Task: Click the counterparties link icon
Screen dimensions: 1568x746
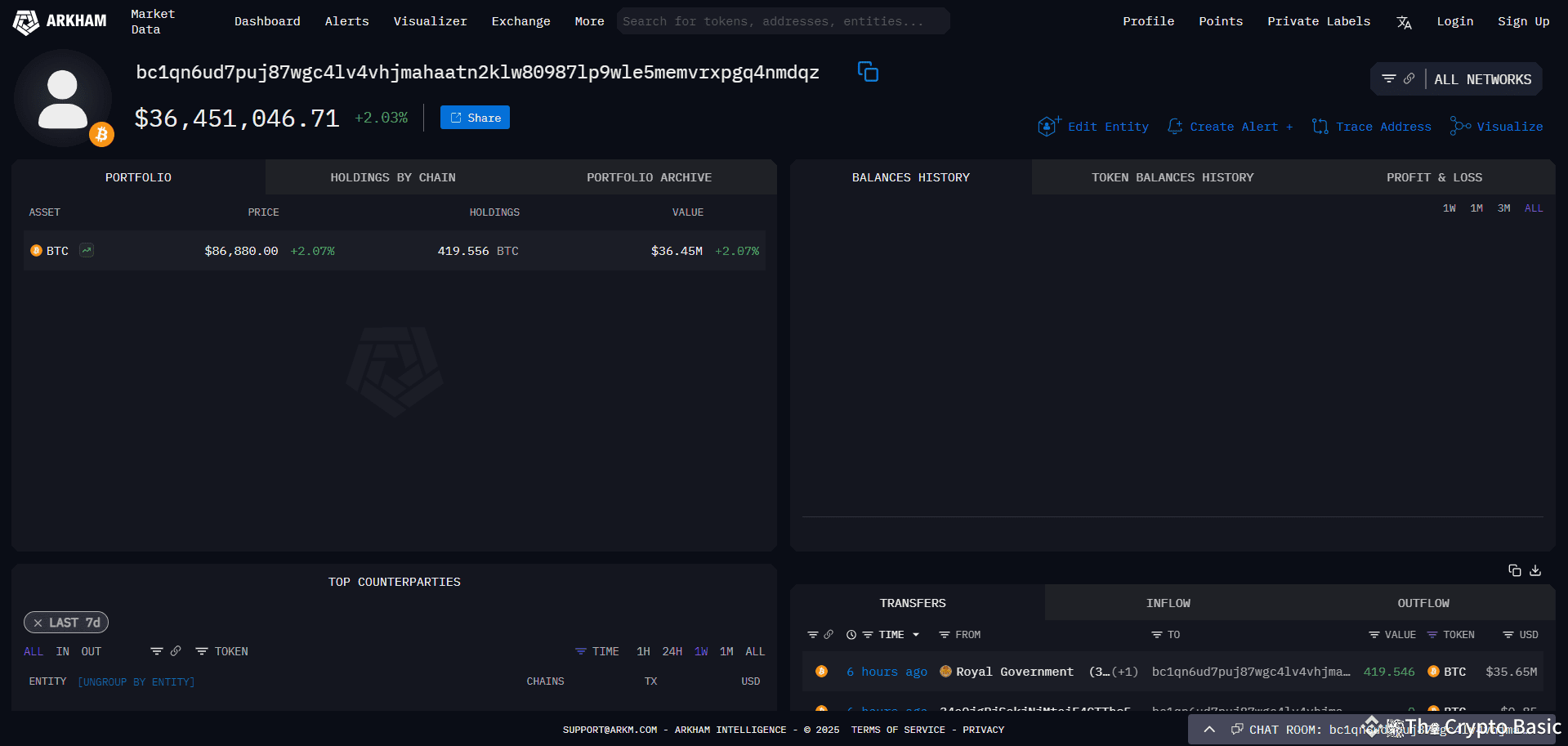Action: [x=176, y=651]
